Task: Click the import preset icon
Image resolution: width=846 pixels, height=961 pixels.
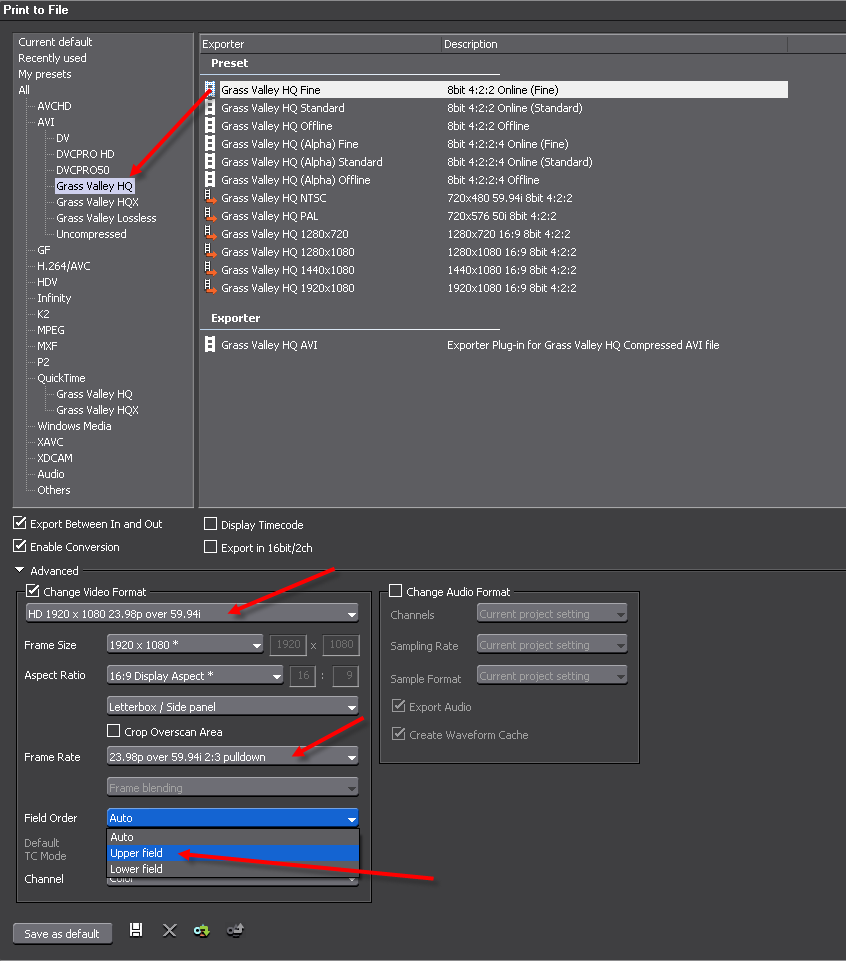Action: pyautogui.click(x=202, y=931)
